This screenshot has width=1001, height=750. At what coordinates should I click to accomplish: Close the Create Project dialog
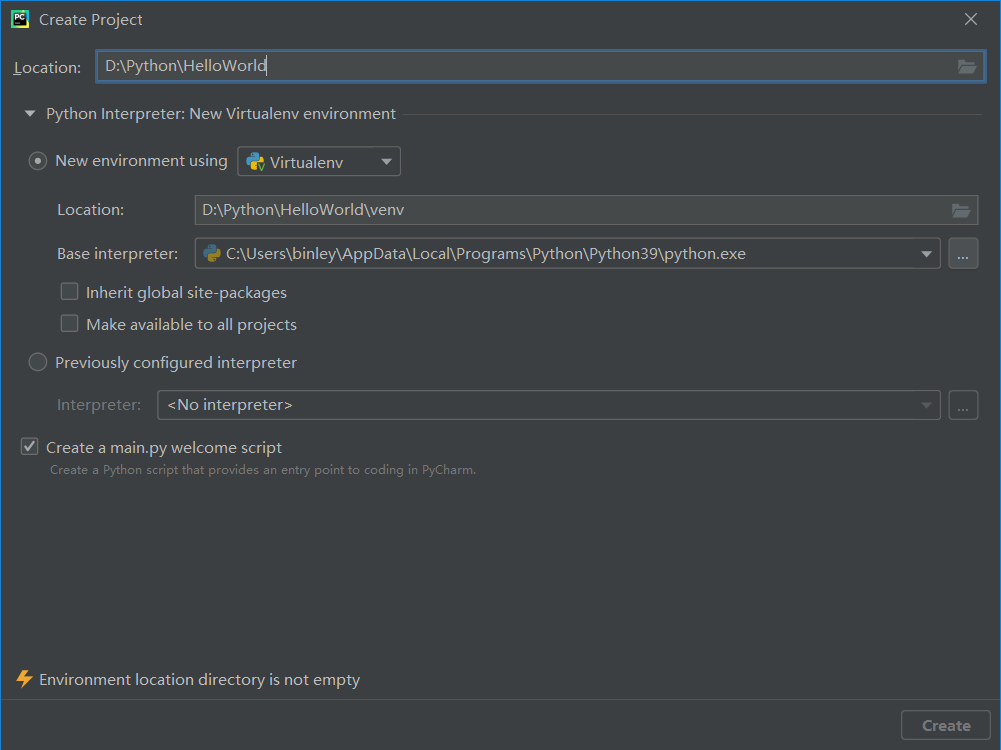tap(970, 19)
